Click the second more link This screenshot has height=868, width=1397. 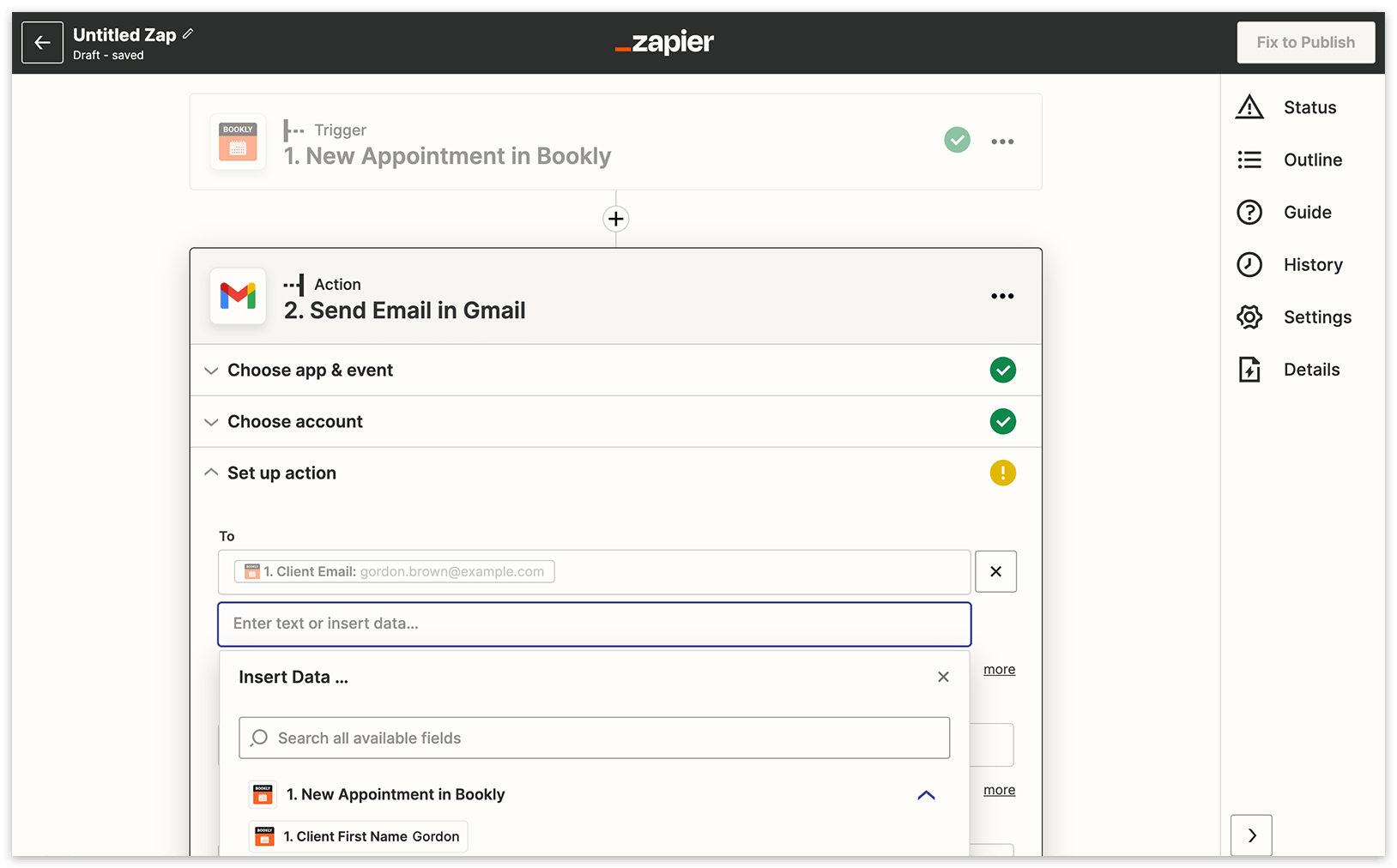[x=999, y=790]
